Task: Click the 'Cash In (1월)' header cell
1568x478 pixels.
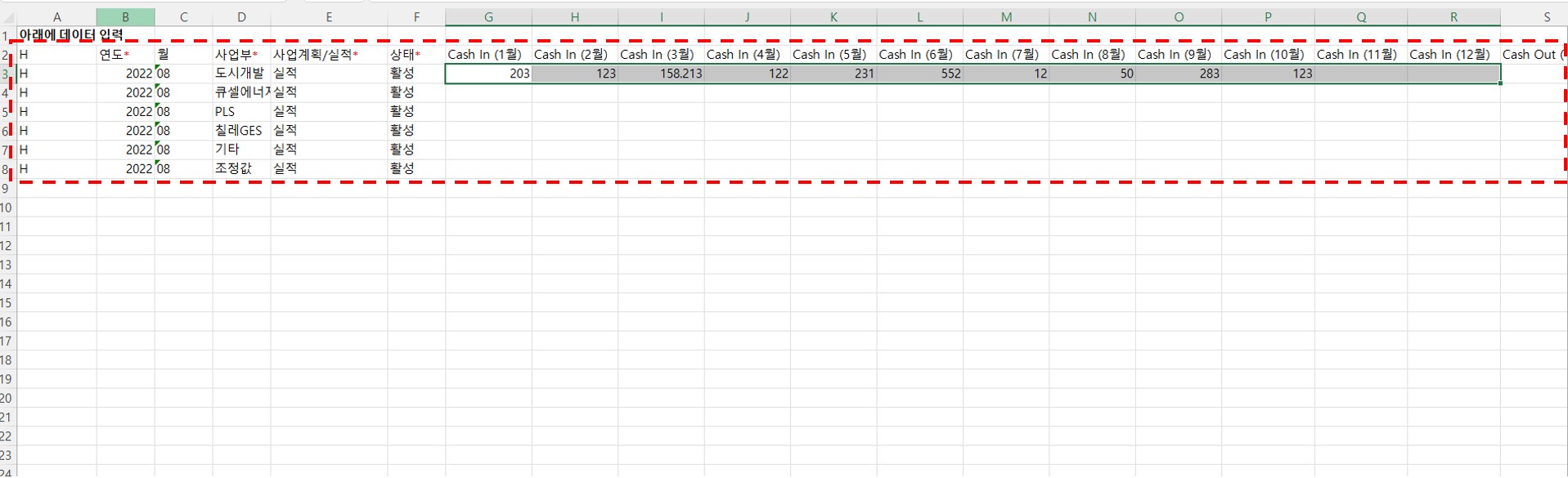Action: point(488,55)
